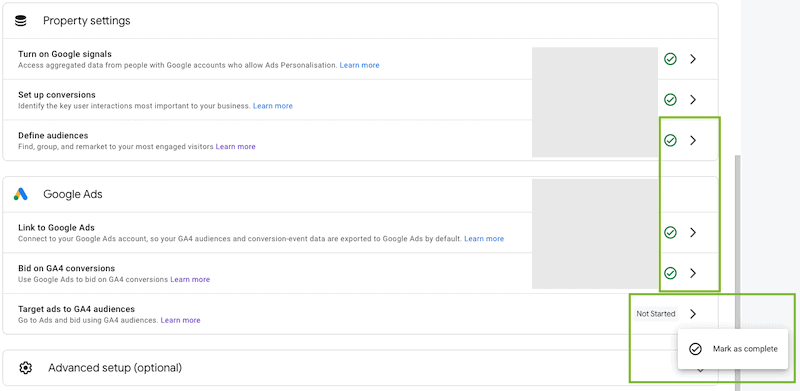Open the Define audiences chevron
This screenshot has width=800, height=391.
pyautogui.click(x=693, y=140)
